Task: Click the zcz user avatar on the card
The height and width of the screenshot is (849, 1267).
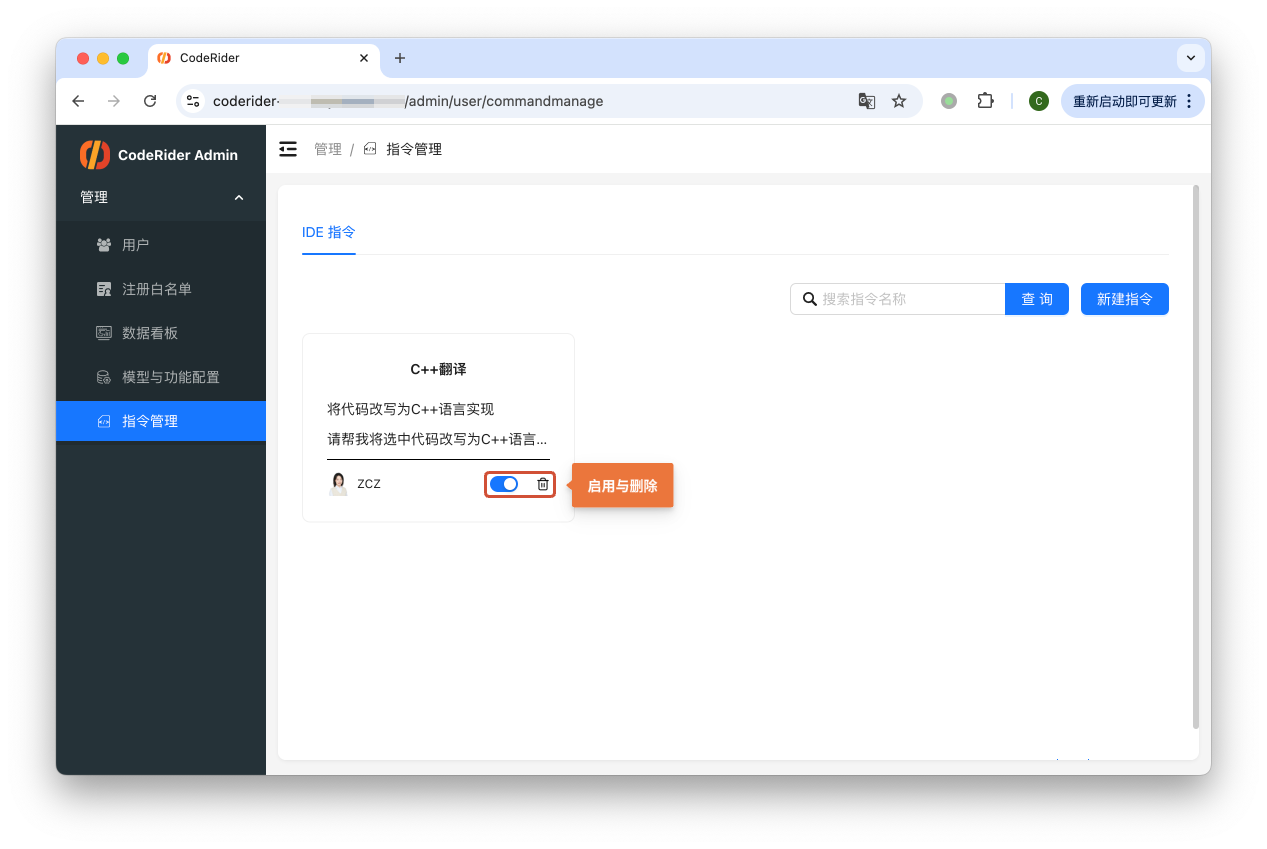Action: (339, 484)
